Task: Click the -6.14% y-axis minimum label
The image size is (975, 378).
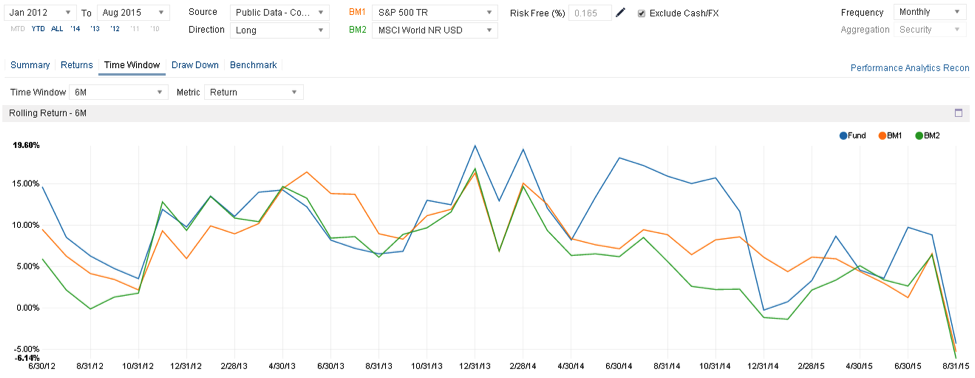Action: [x=27, y=358]
